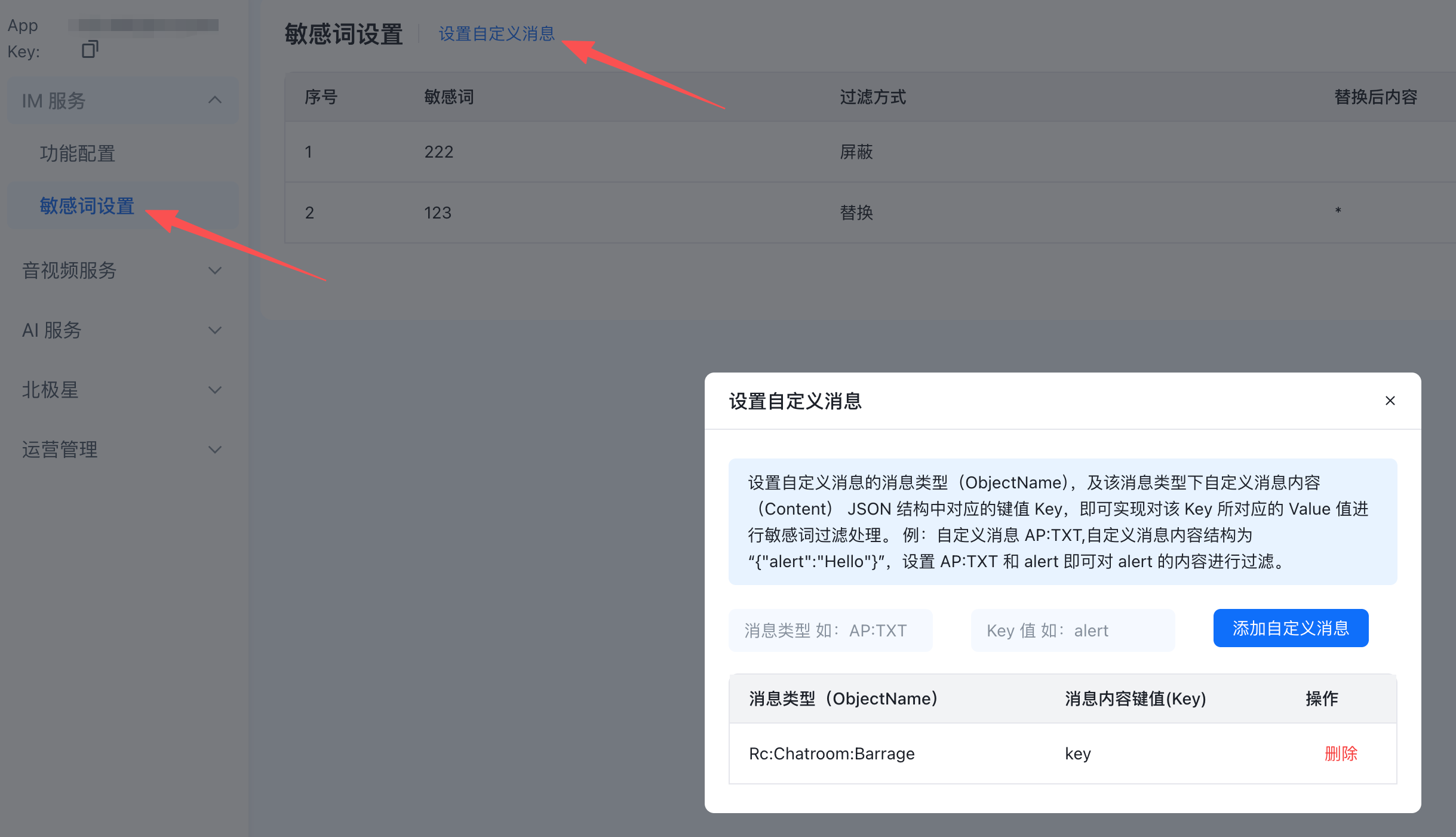Expand the AI 服务 section chevron
This screenshot has height=837, width=1456.
tap(215, 330)
